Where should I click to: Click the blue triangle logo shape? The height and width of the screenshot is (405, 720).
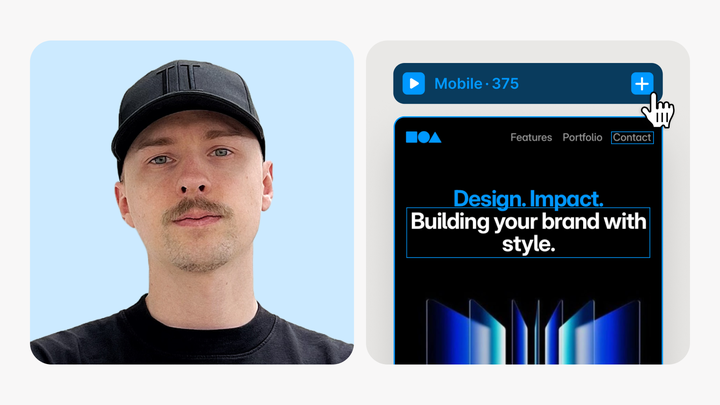coord(435,137)
